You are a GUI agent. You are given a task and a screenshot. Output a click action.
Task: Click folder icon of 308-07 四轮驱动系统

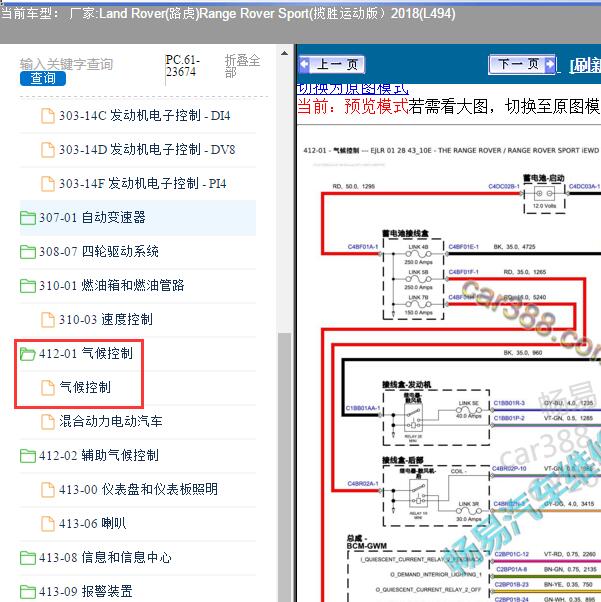tap(28, 252)
